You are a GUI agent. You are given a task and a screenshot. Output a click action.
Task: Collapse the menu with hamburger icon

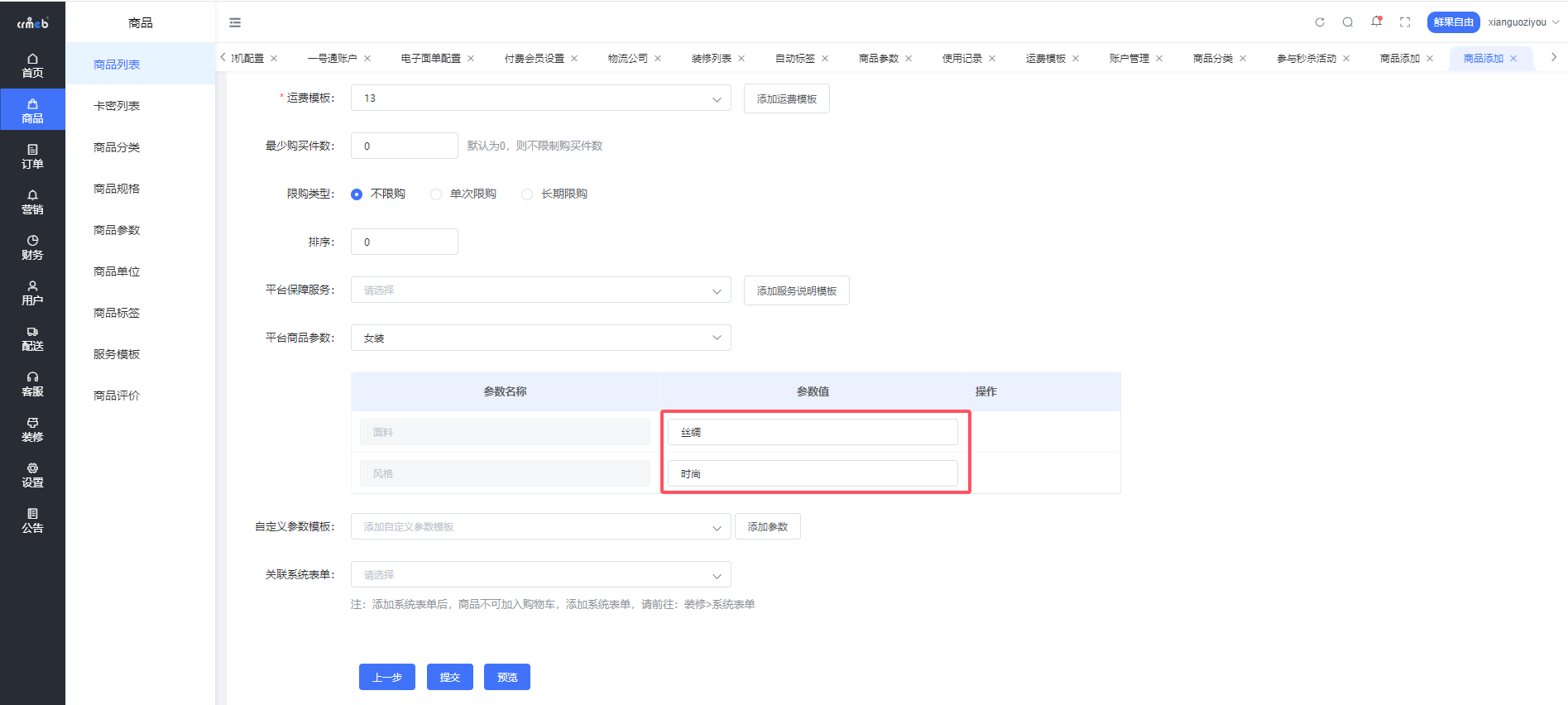[235, 22]
